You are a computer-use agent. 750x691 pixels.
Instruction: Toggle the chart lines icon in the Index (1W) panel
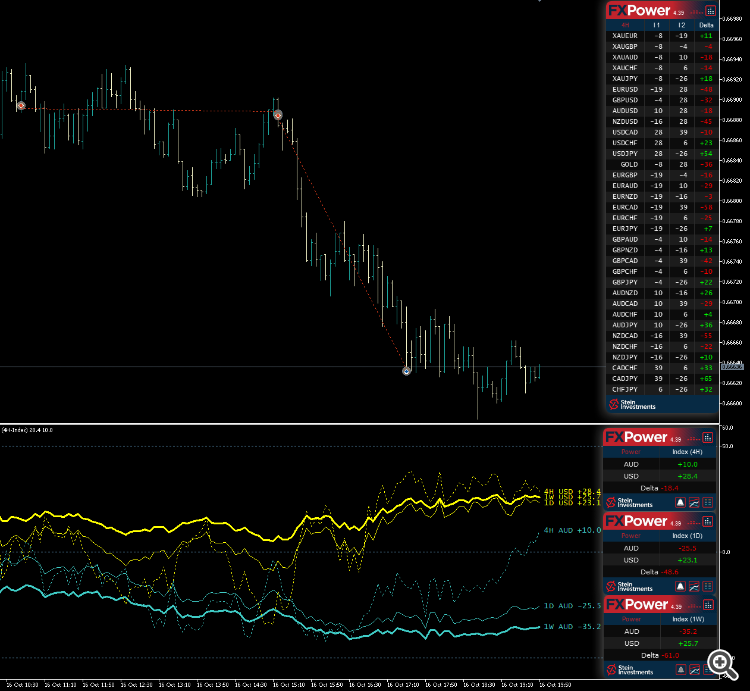tap(694, 669)
